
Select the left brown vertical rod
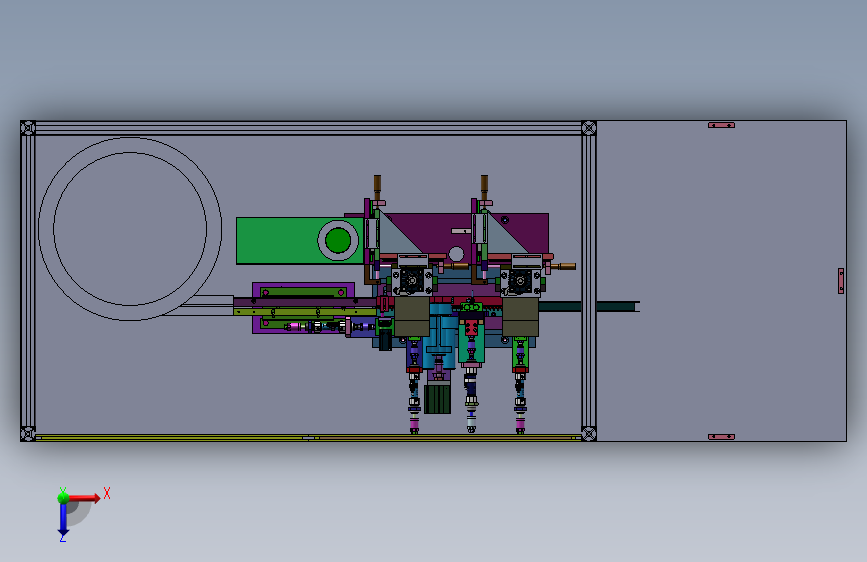coord(377,188)
